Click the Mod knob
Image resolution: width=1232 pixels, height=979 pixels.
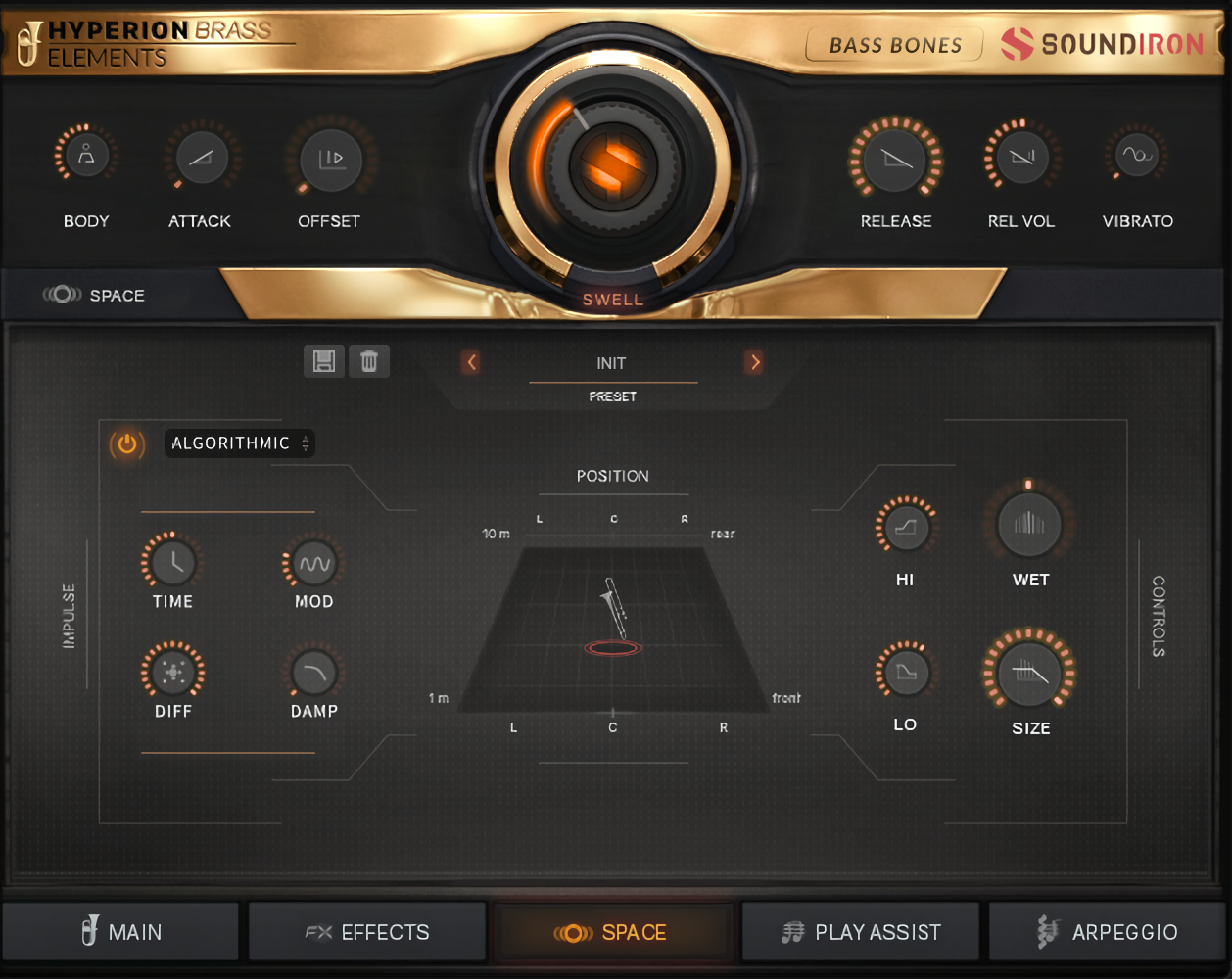pos(313,564)
